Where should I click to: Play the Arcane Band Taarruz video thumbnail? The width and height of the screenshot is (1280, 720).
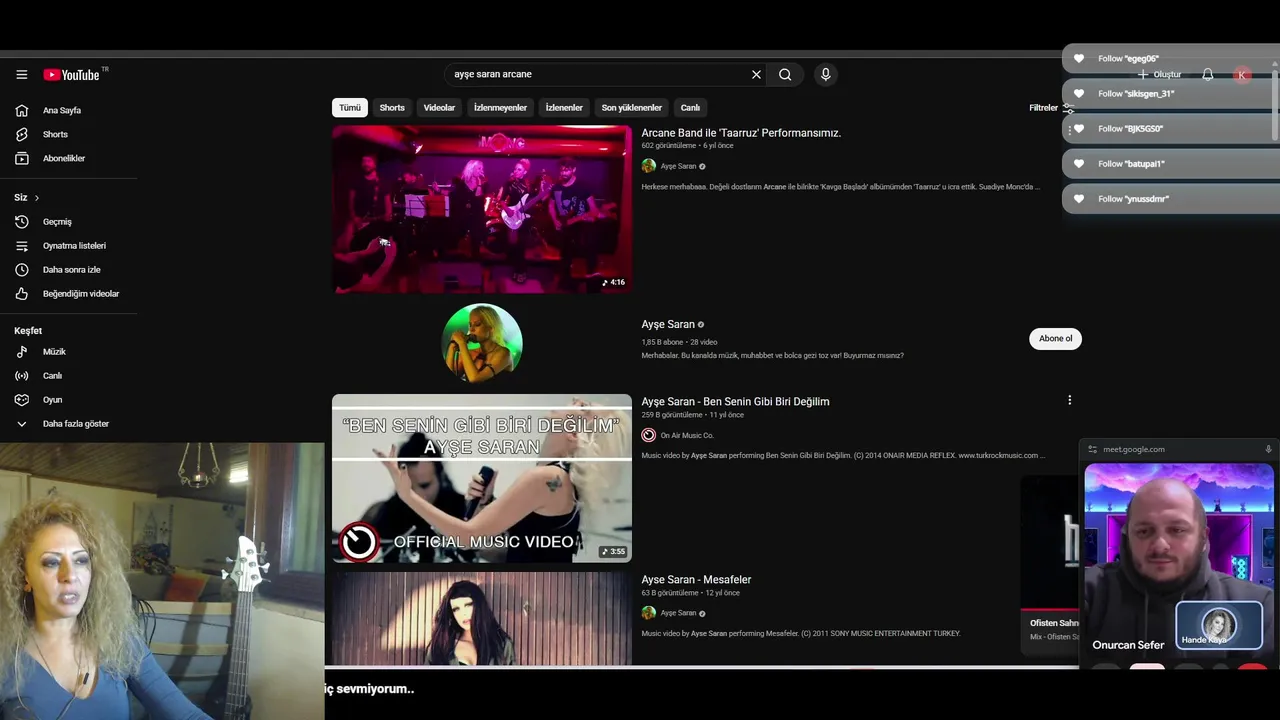482,209
